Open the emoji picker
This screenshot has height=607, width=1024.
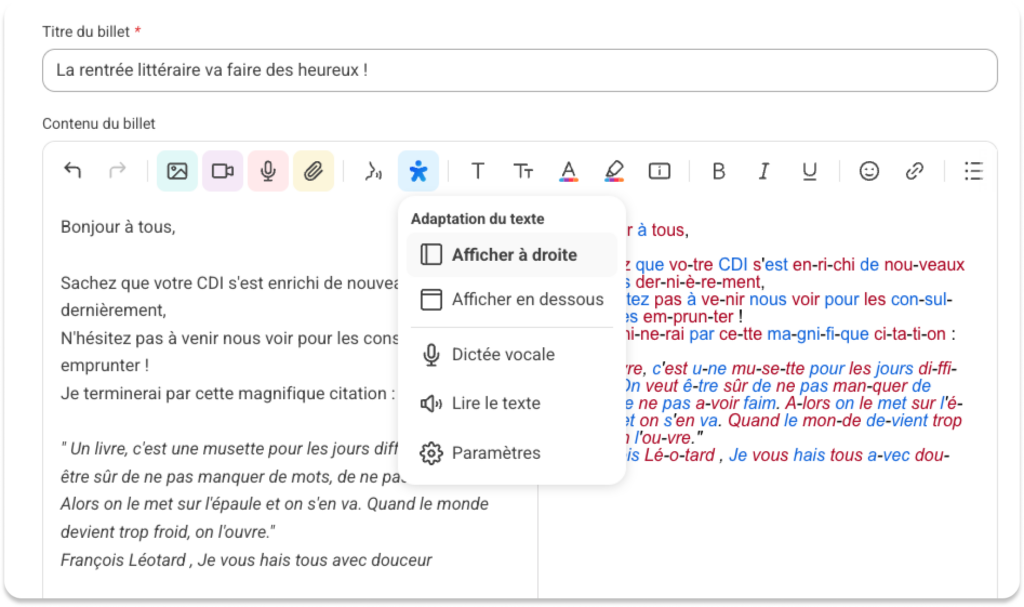[869, 171]
